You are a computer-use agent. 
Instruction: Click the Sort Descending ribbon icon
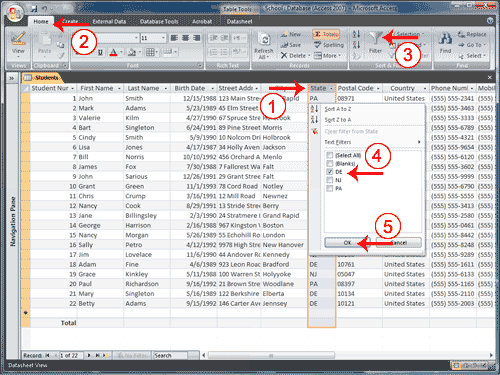356,44
